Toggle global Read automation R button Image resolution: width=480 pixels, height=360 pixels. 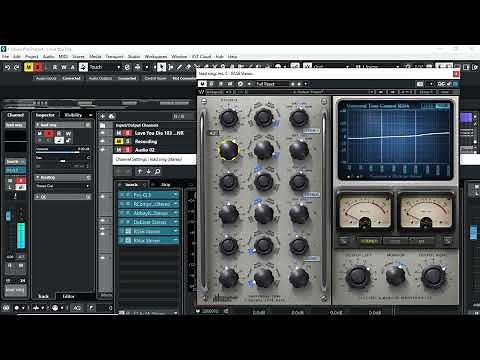(55, 67)
